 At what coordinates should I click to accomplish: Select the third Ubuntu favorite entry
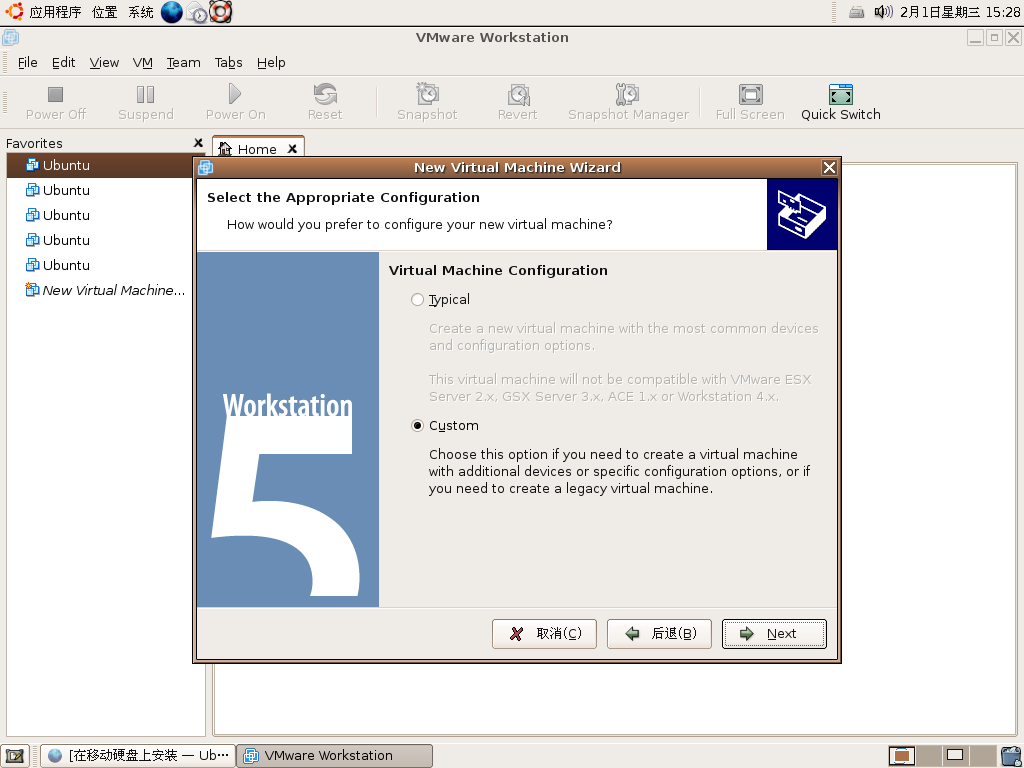(106, 216)
